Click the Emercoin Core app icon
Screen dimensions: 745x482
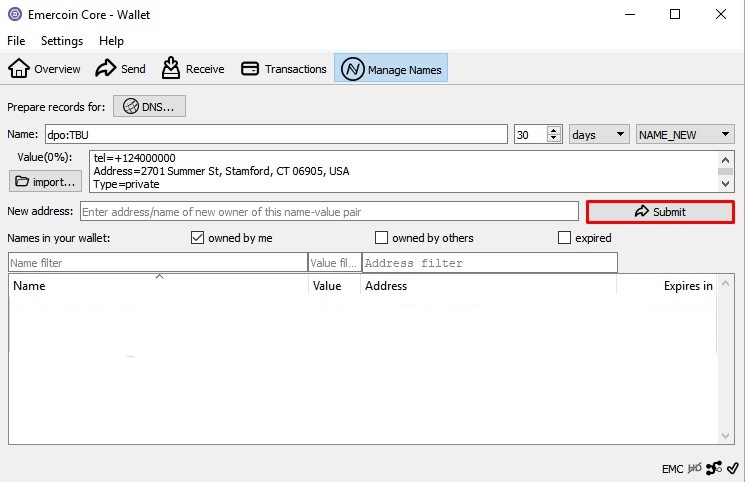[x=15, y=14]
